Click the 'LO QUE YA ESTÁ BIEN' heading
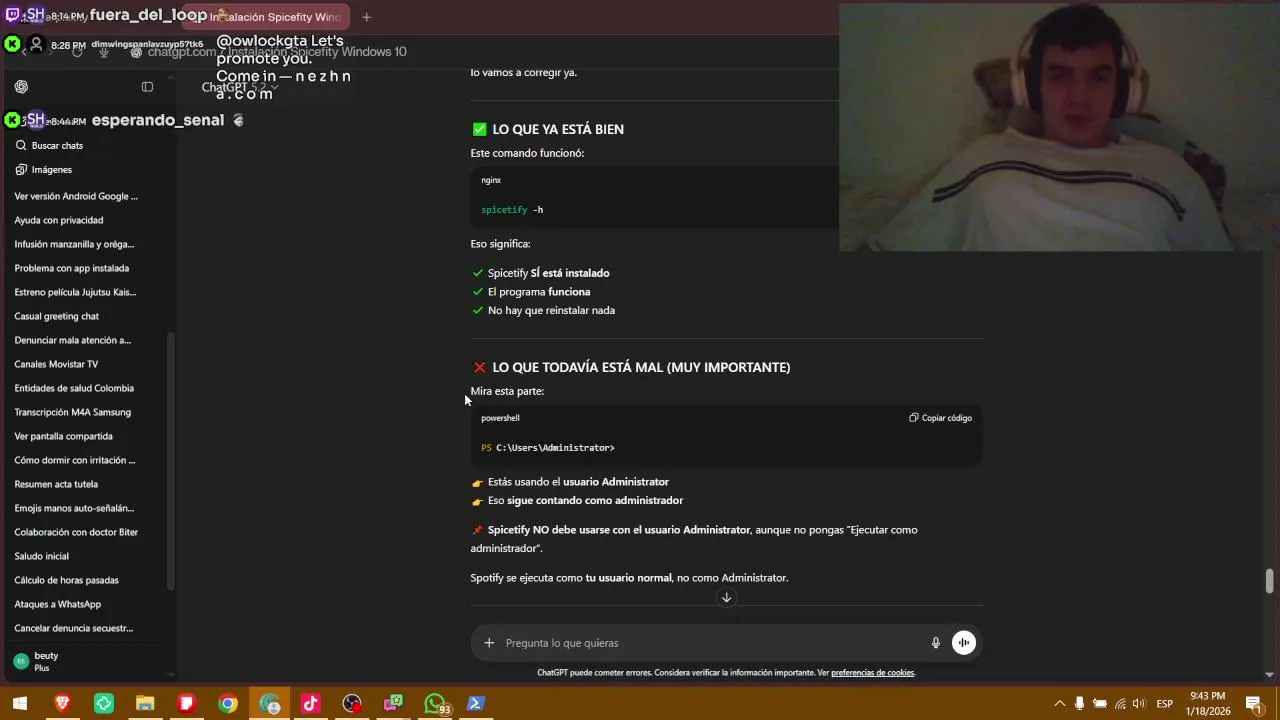This screenshot has width=1280, height=720. coord(558,129)
